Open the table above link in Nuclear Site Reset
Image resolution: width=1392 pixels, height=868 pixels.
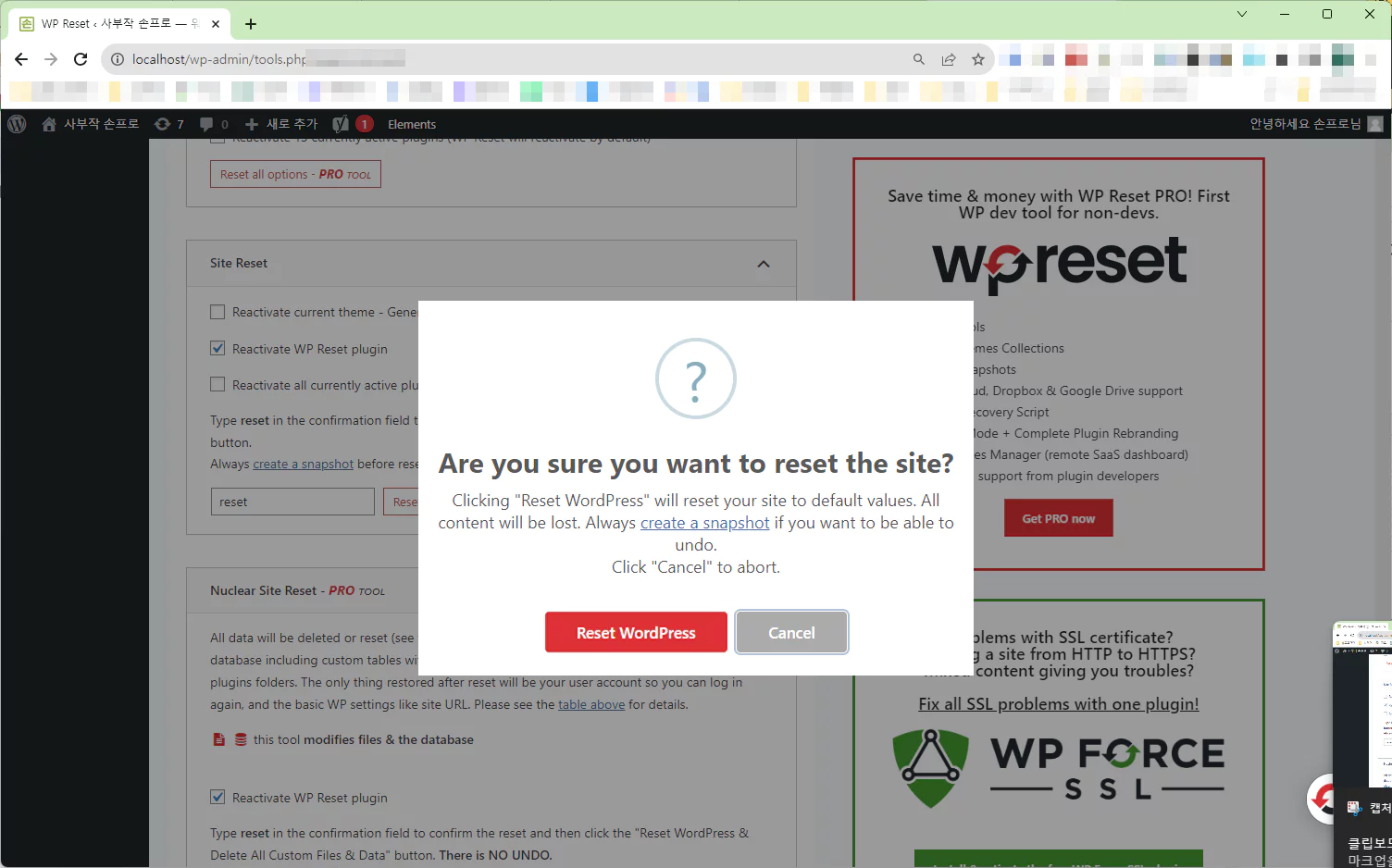(591, 704)
